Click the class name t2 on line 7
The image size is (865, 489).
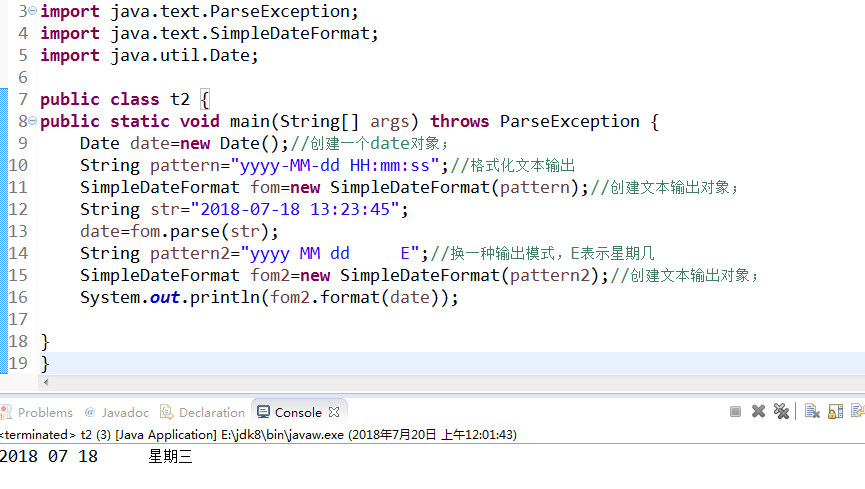tap(180, 99)
